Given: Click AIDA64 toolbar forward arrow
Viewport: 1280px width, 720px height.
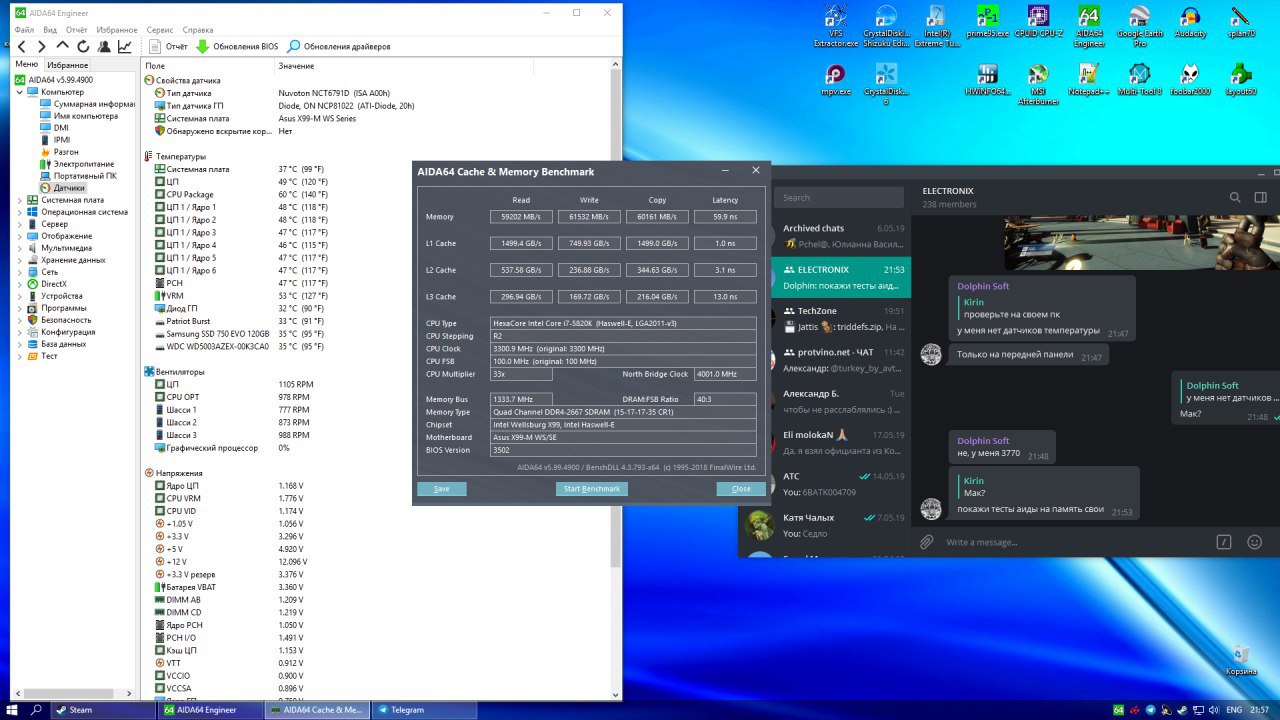Looking at the screenshot, I should (x=41, y=46).
